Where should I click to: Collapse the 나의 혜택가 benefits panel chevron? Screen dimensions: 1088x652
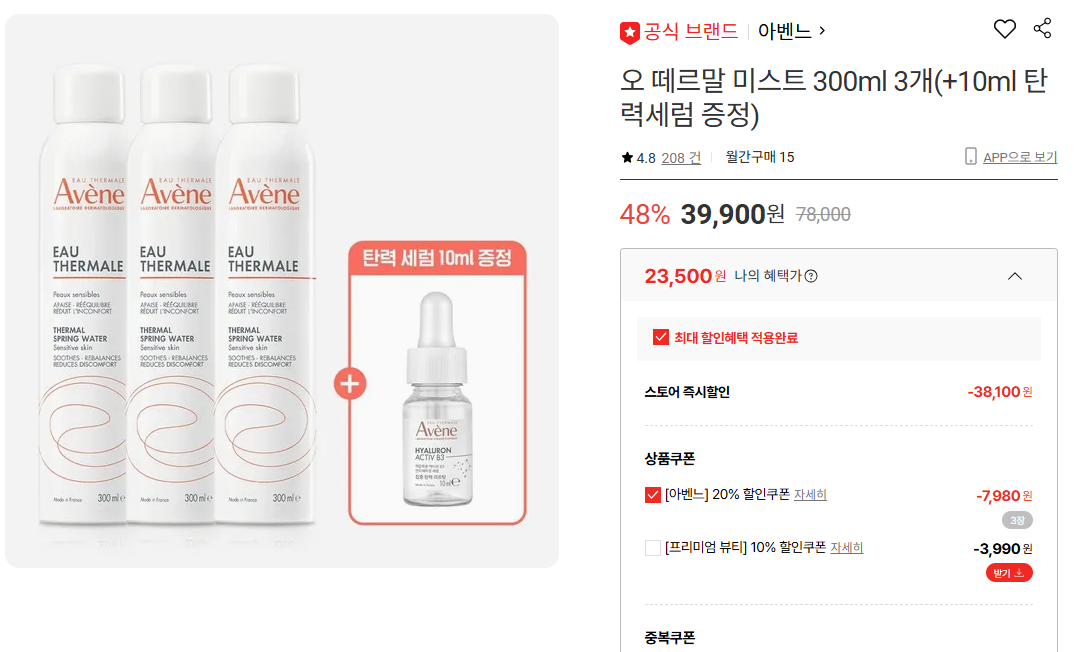click(1014, 276)
